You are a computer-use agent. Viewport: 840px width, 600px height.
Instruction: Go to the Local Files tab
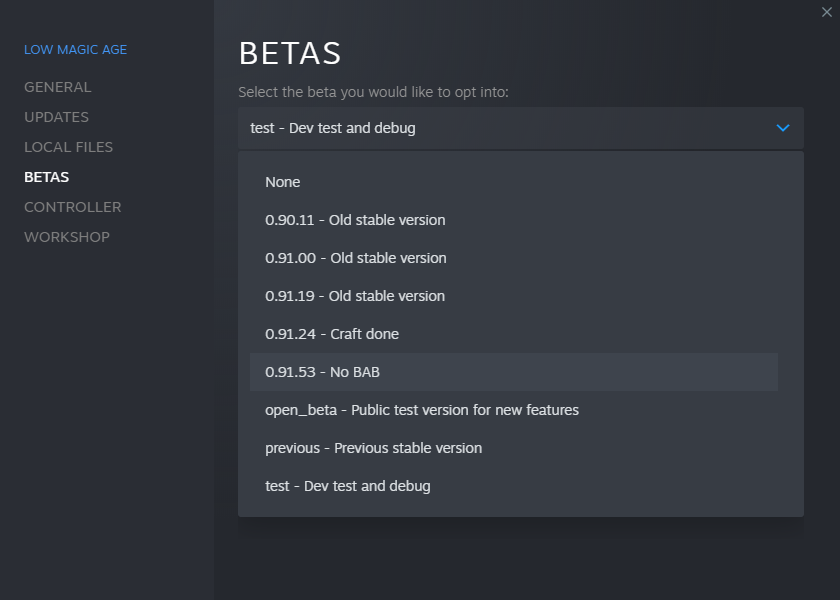(69, 147)
